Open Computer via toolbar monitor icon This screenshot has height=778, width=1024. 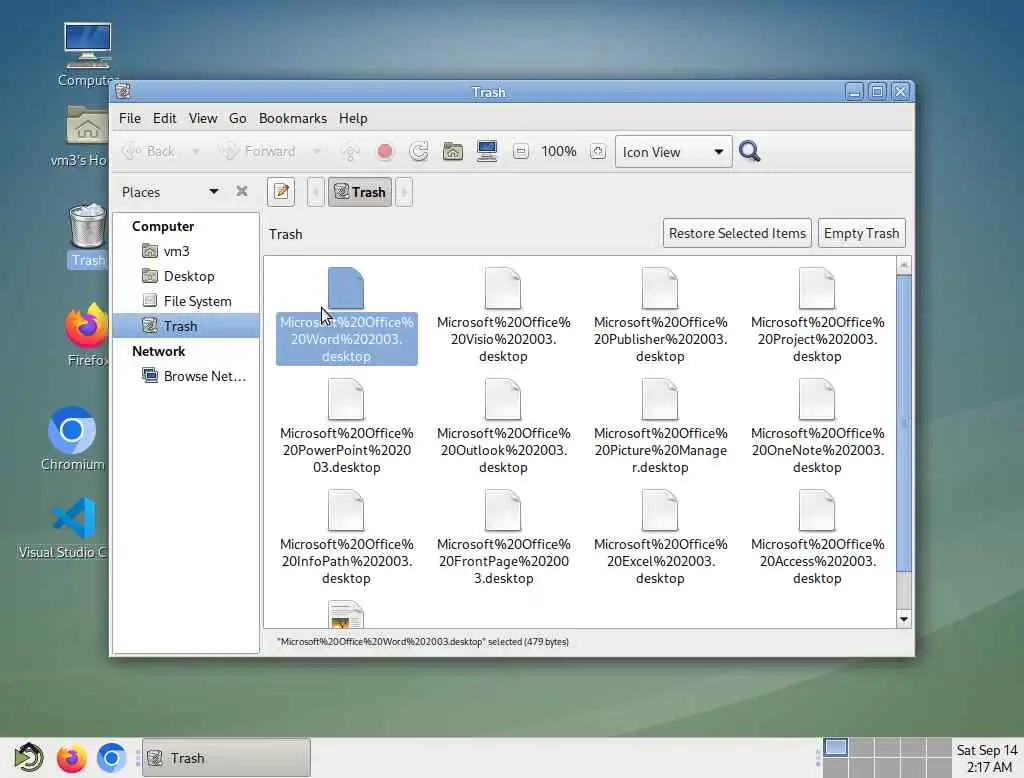[x=487, y=152]
